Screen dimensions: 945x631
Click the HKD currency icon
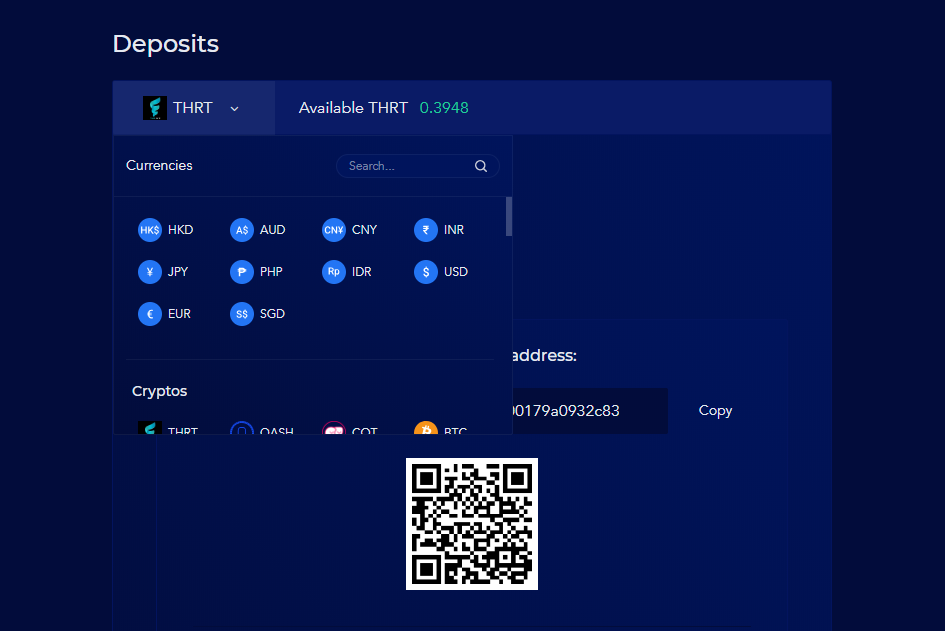pyautogui.click(x=149, y=230)
